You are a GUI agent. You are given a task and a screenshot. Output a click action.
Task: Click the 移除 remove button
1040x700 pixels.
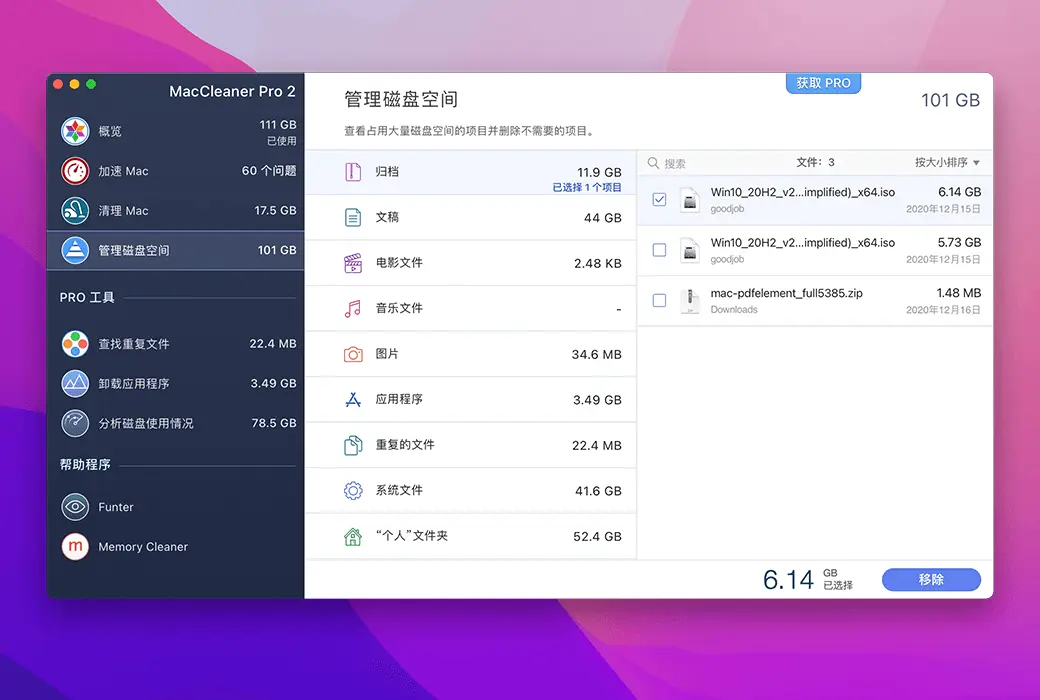pos(931,579)
